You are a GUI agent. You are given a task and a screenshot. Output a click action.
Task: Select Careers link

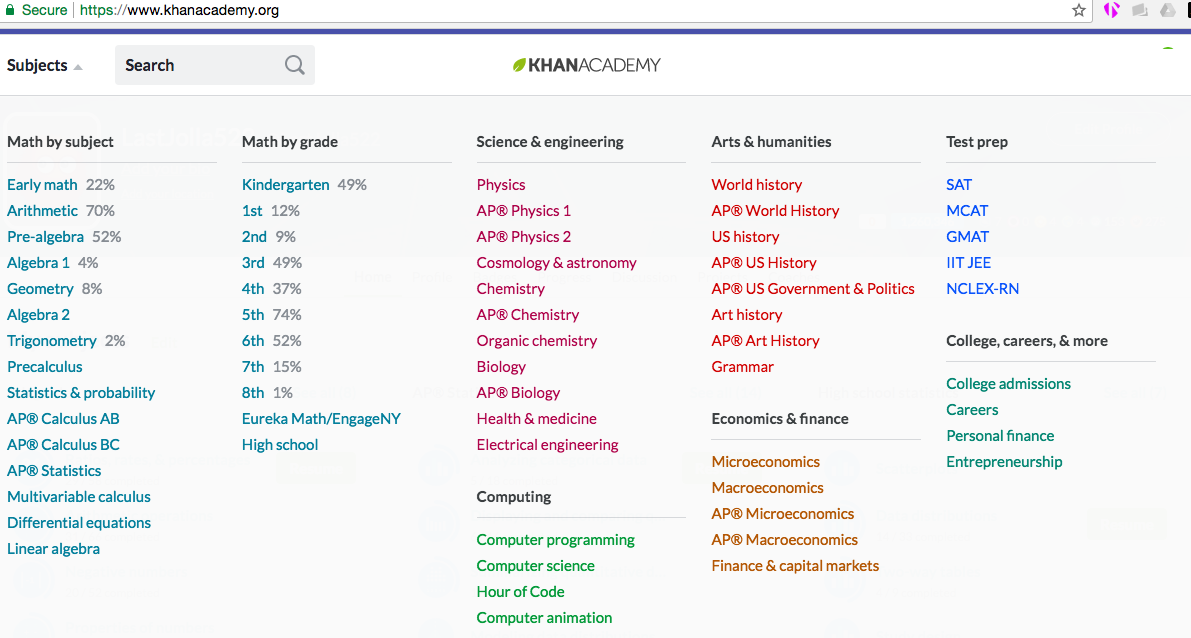coord(972,409)
